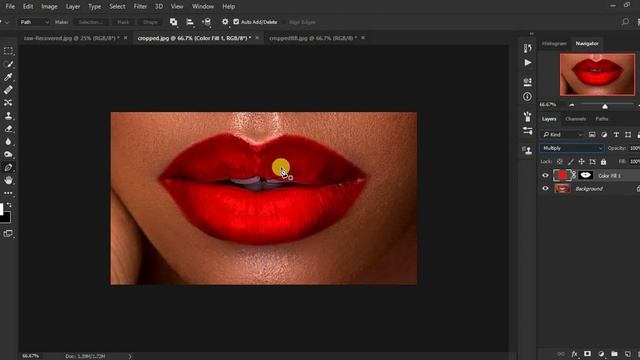Select the Content-Aware Move tool

8,103
